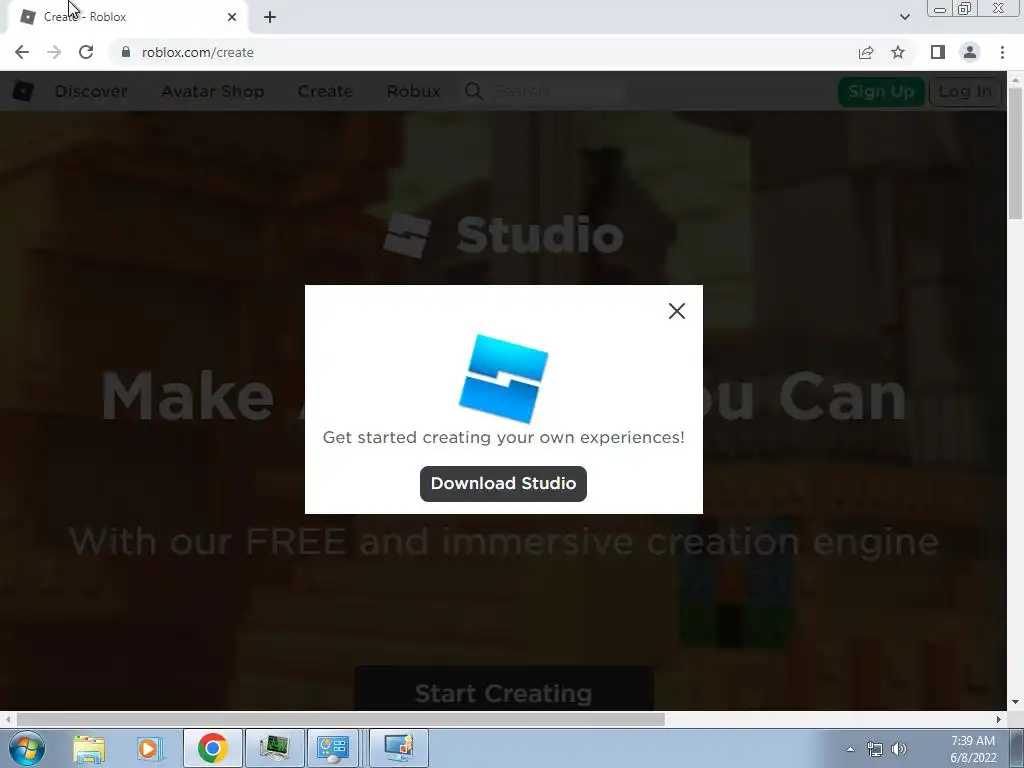Show hidden system tray icons

point(850,749)
